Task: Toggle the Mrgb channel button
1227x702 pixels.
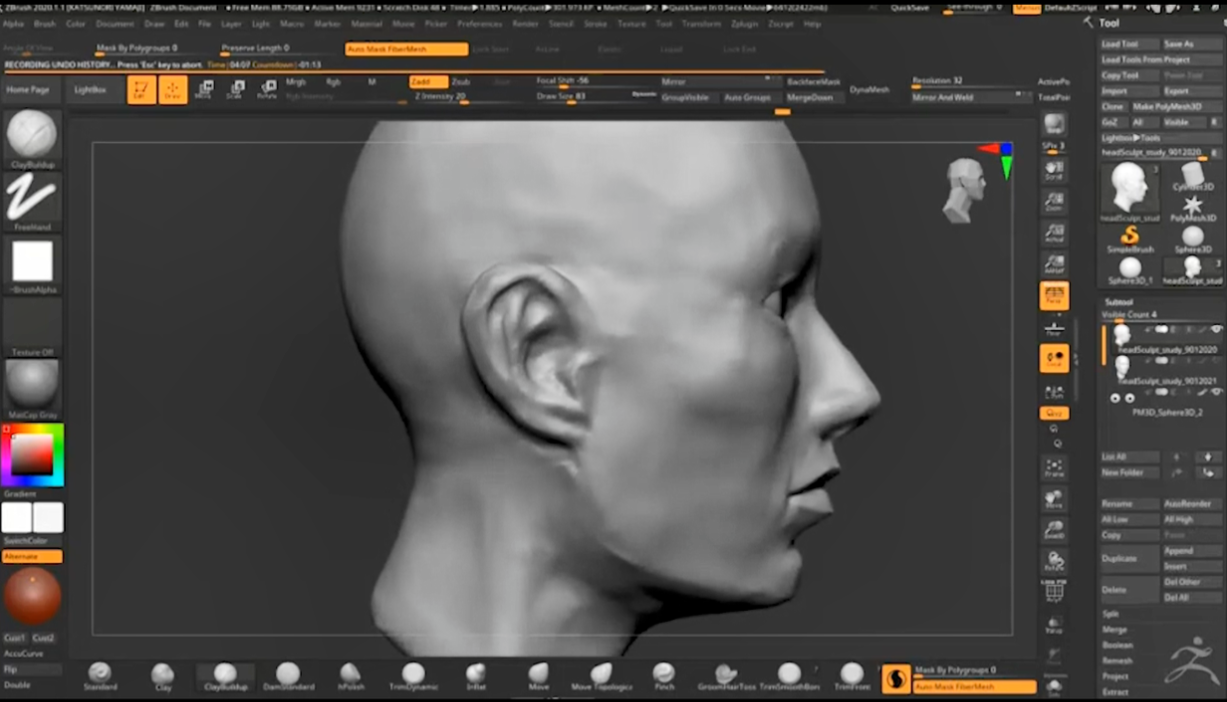Action: (x=296, y=82)
